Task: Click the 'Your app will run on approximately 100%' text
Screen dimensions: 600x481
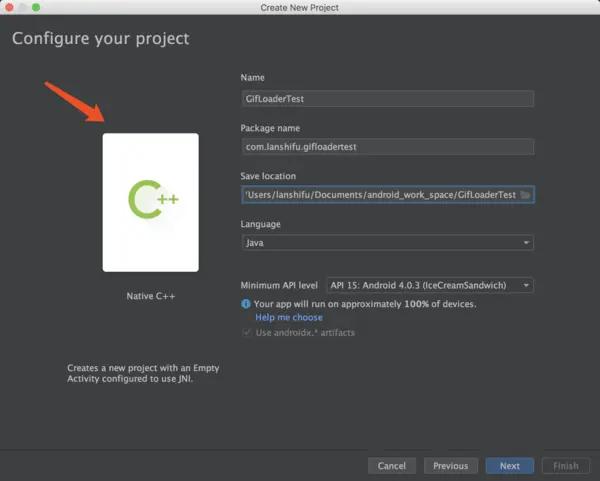Action: pyautogui.click(x=365, y=304)
